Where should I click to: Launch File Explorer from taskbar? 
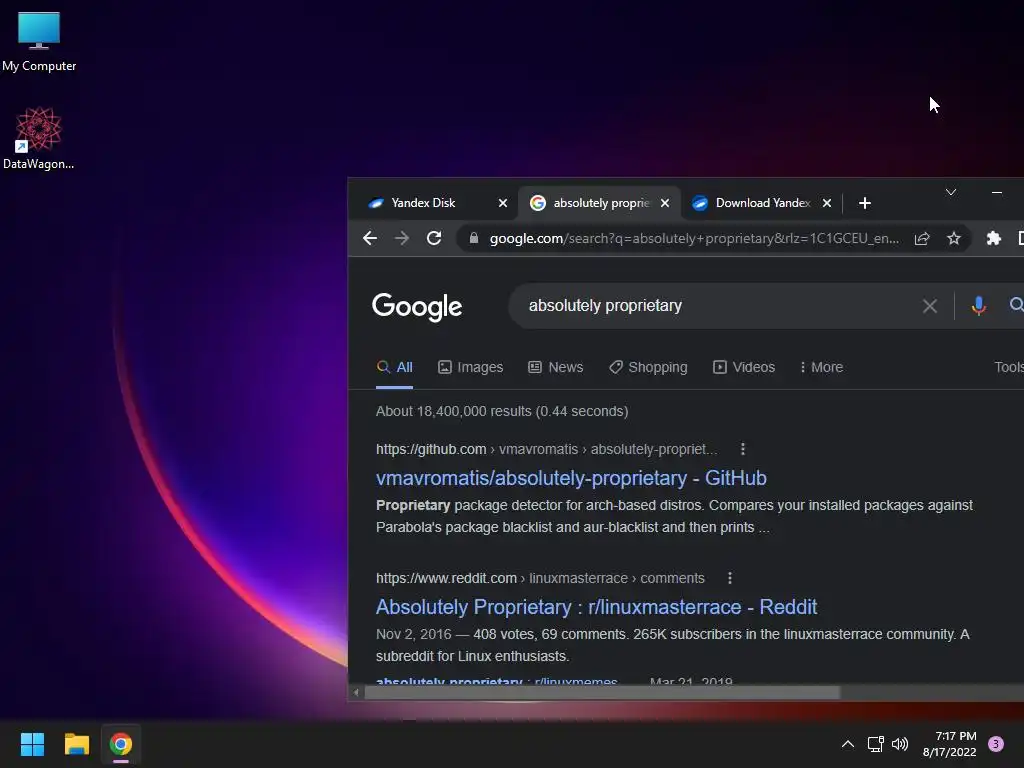click(x=76, y=744)
